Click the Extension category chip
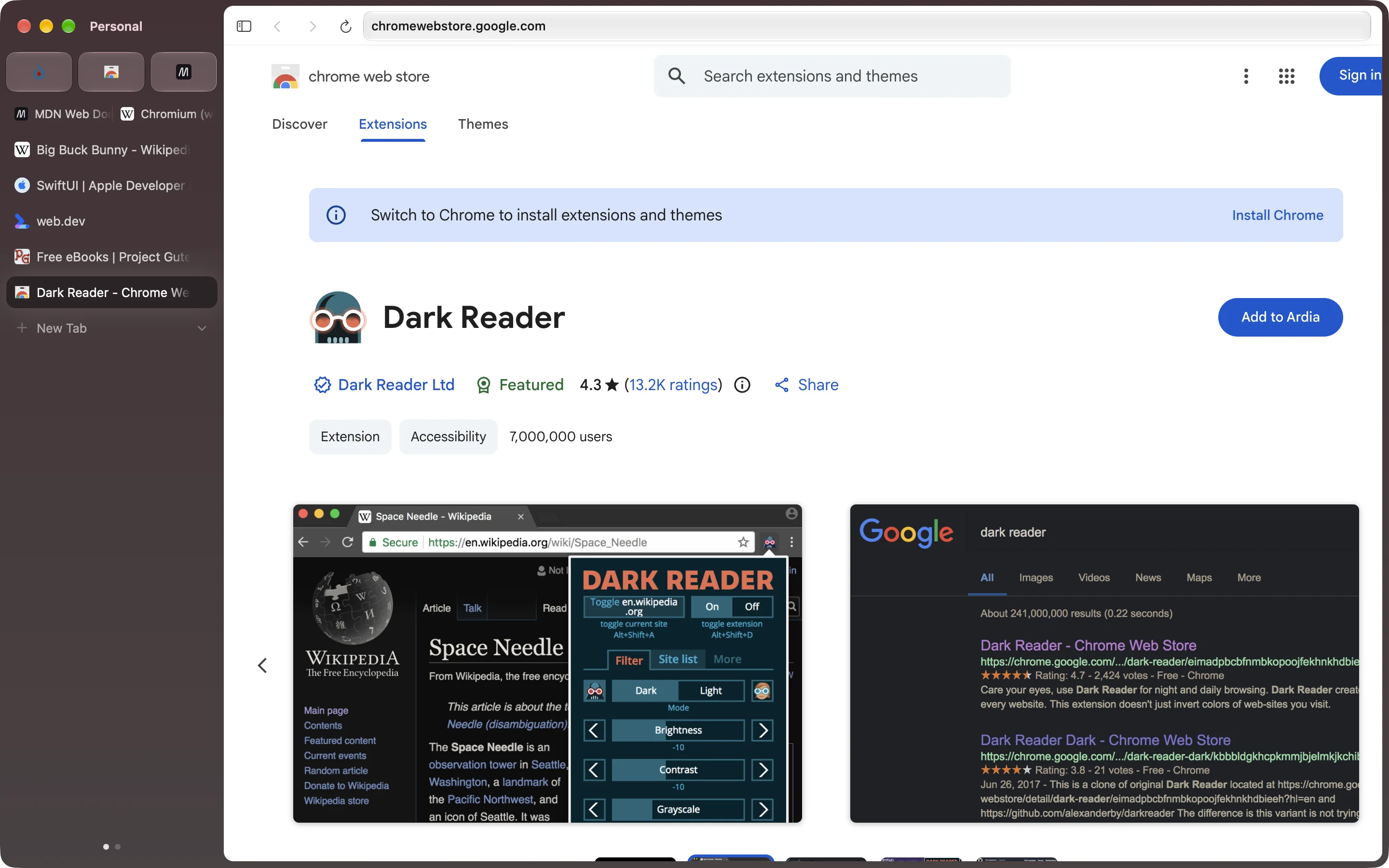This screenshot has height=868, width=1389. pos(350,436)
